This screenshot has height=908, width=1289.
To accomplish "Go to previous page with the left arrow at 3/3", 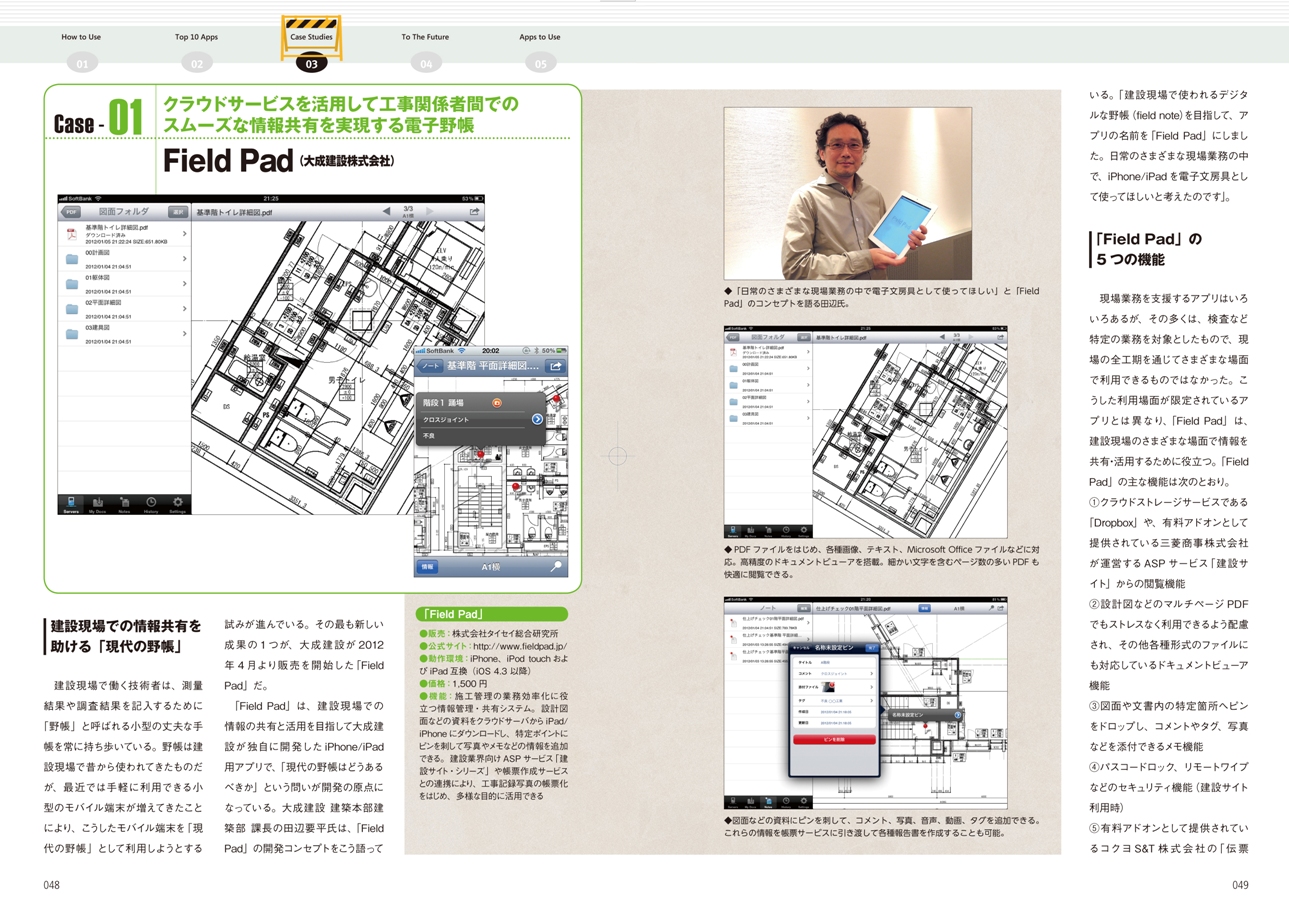I will coord(386,212).
